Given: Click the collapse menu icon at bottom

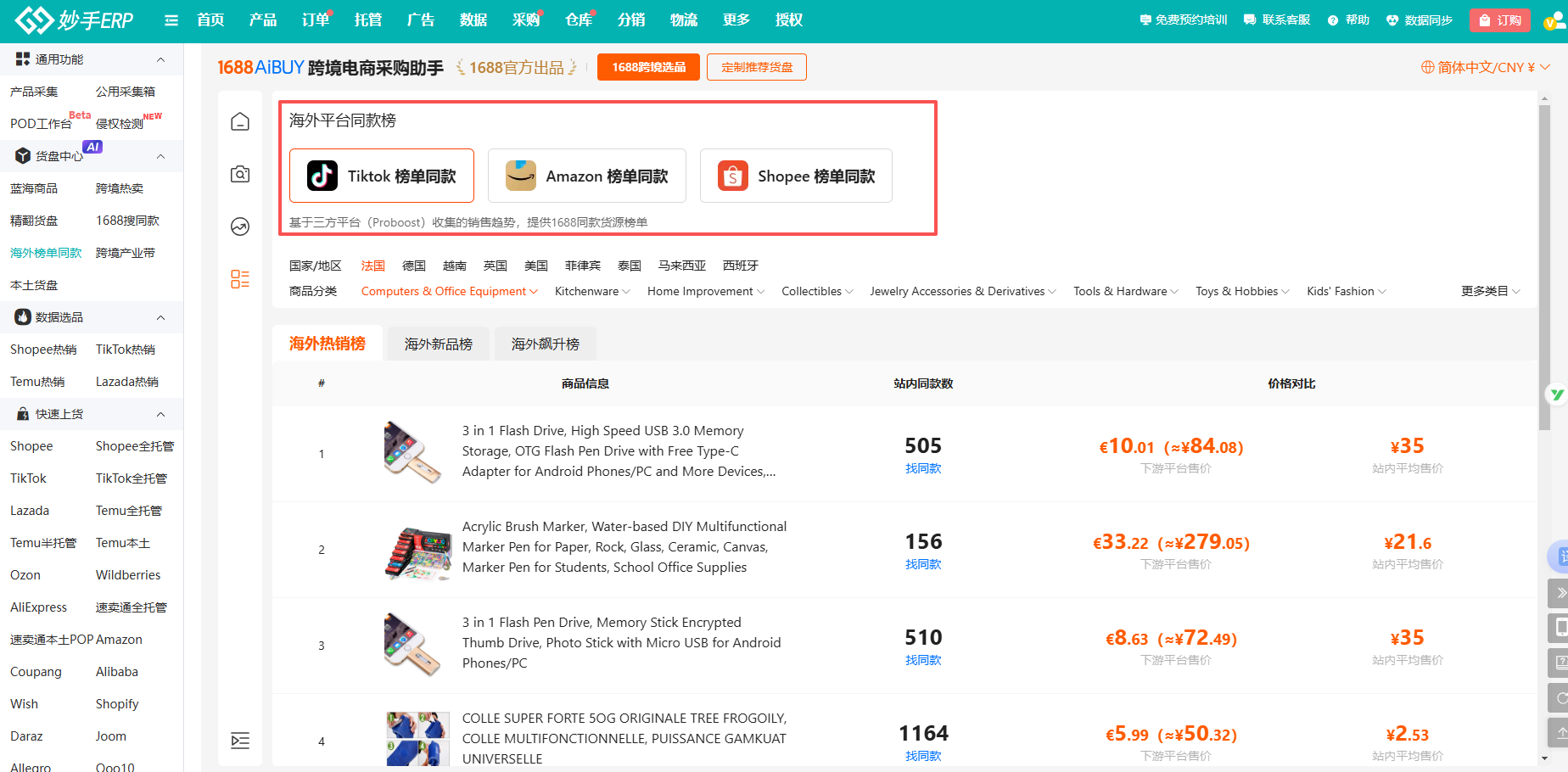Looking at the screenshot, I should coord(240,741).
